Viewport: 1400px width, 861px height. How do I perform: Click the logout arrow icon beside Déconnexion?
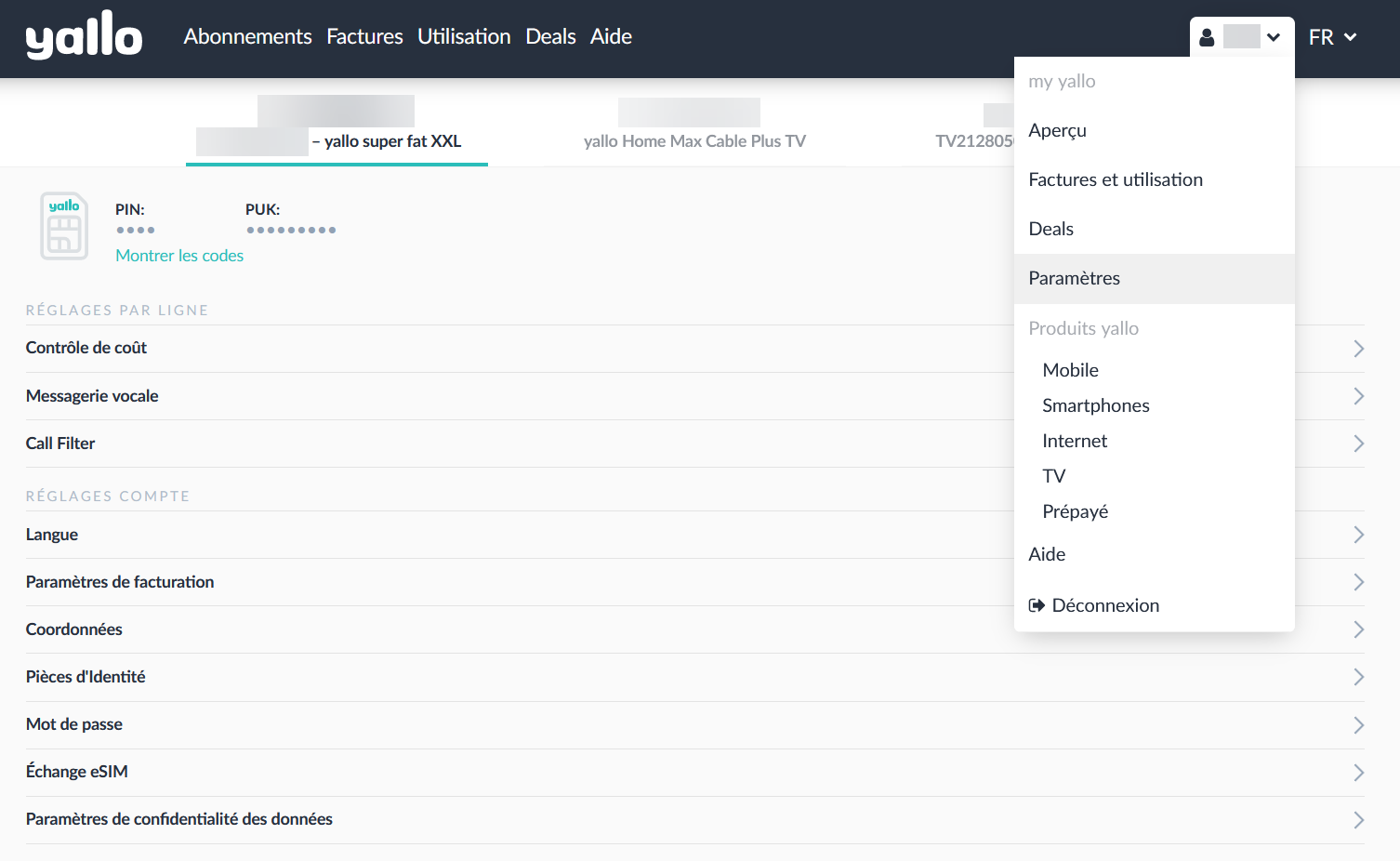1037,605
